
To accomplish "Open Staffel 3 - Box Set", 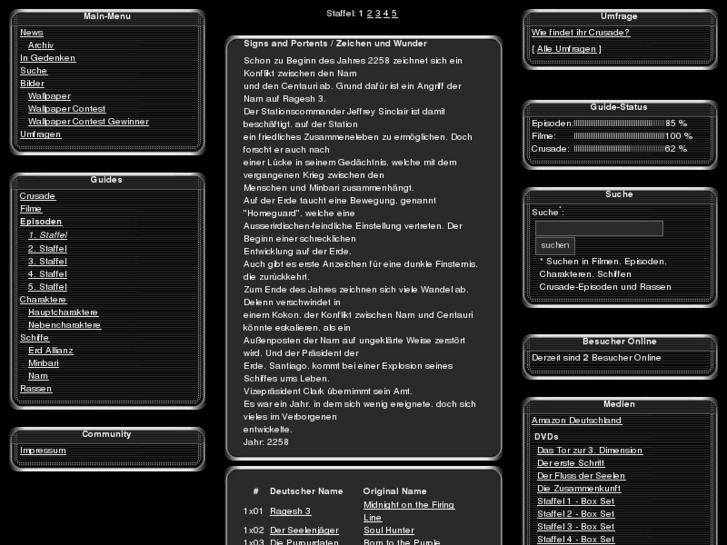I will pos(576,527).
